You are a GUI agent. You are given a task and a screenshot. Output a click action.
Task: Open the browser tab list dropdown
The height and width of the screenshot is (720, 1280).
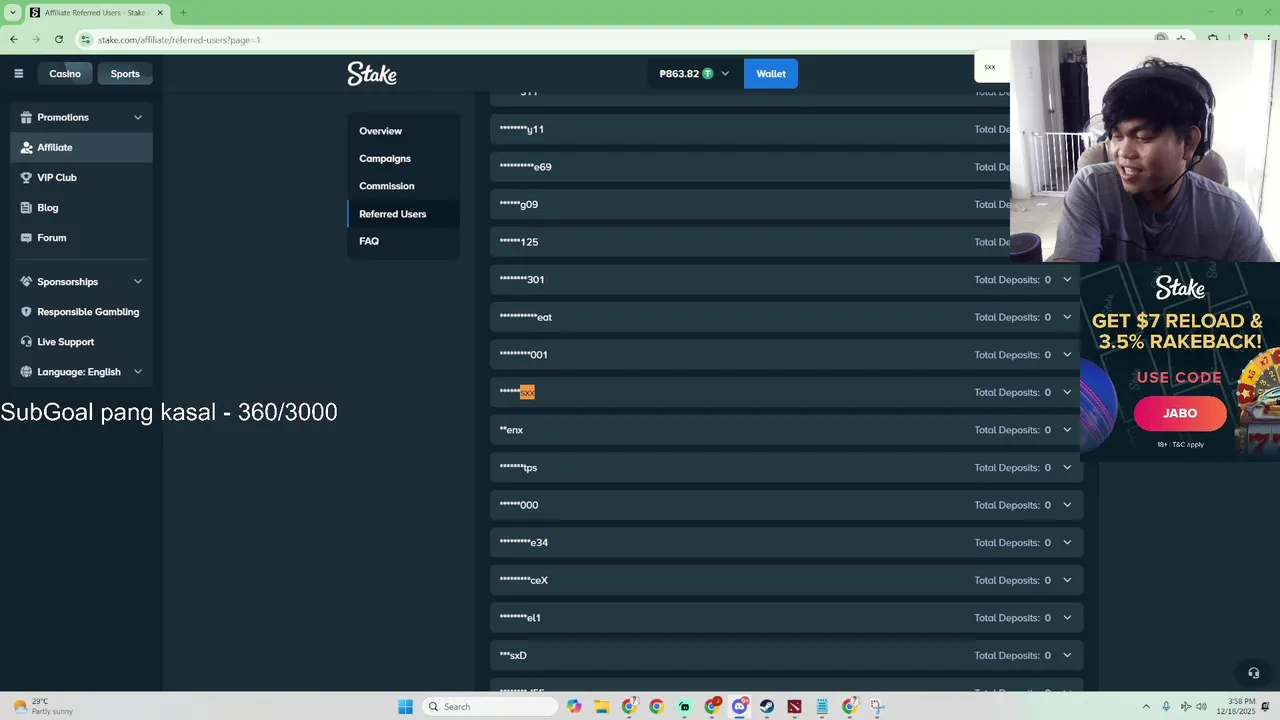pos(13,12)
